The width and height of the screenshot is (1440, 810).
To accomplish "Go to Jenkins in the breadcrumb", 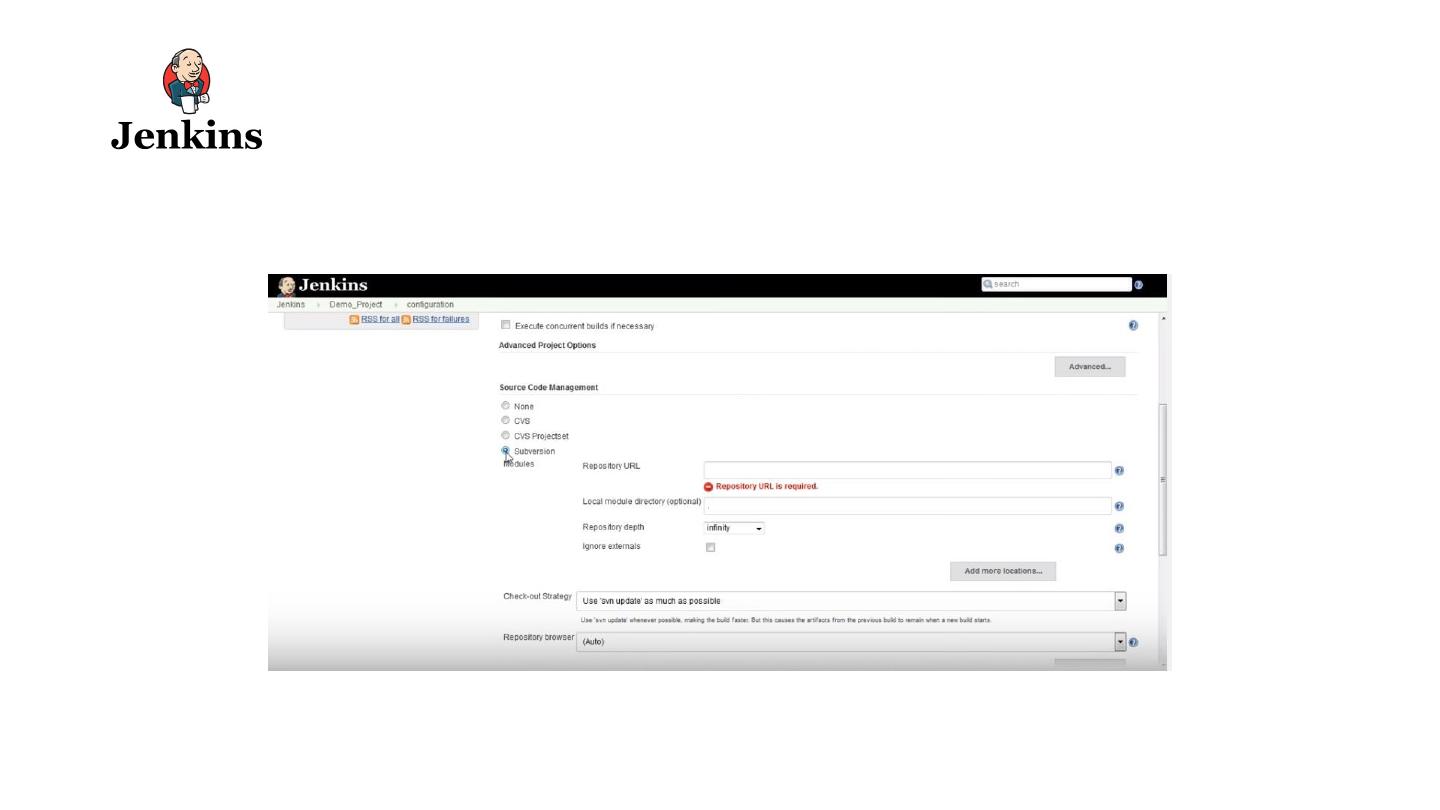I will 291,305.
